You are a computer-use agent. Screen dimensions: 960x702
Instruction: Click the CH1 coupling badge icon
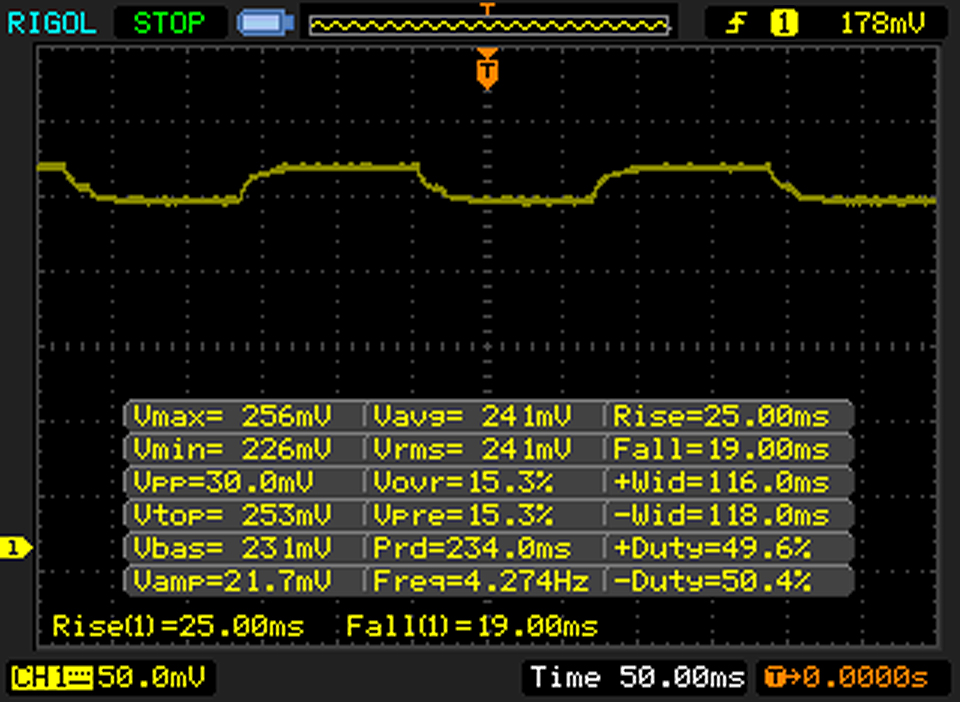[52, 678]
